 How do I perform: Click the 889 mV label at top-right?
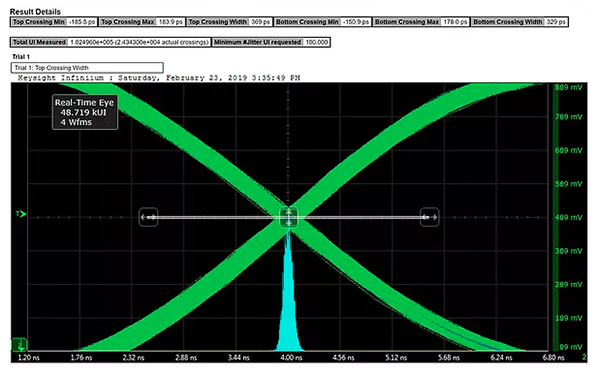point(568,88)
